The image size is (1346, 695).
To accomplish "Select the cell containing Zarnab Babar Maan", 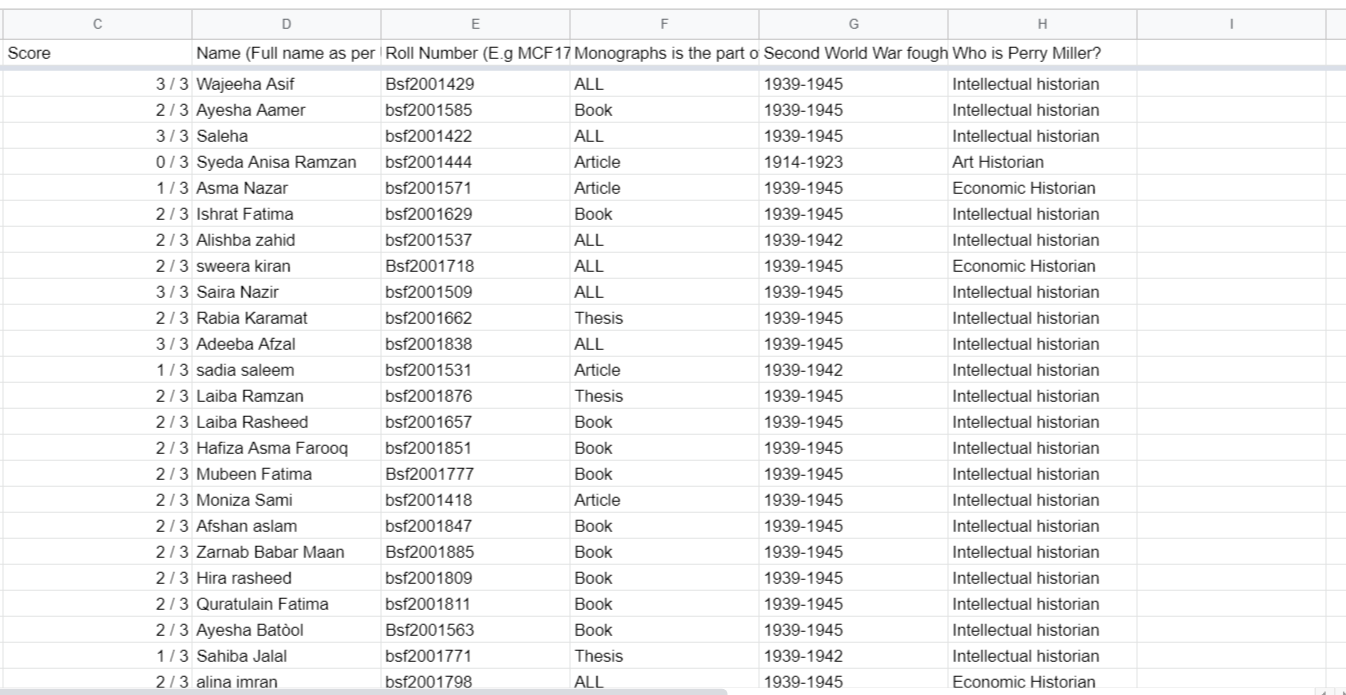I will pyautogui.click(x=286, y=552).
